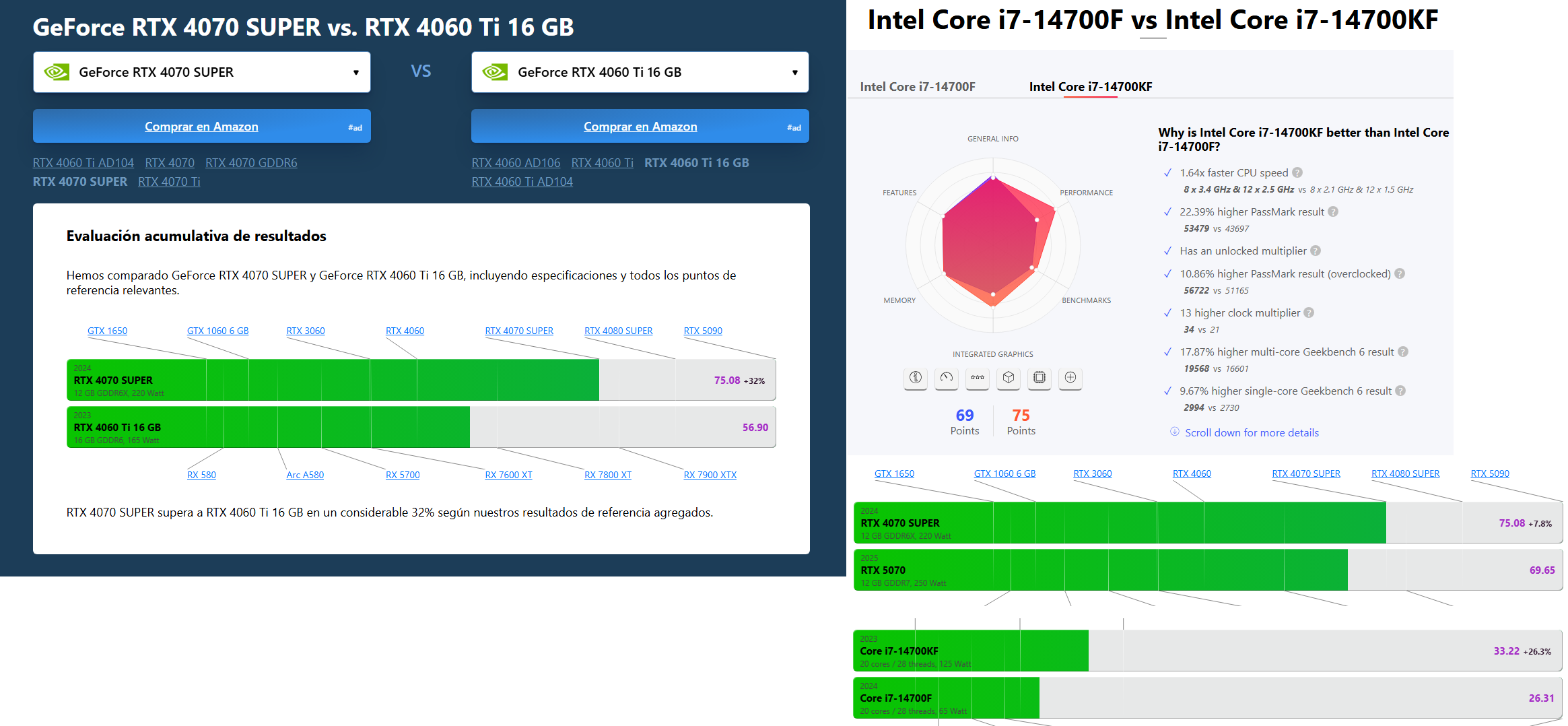Switch to the Intel Core i7-14700F tab

(x=917, y=87)
